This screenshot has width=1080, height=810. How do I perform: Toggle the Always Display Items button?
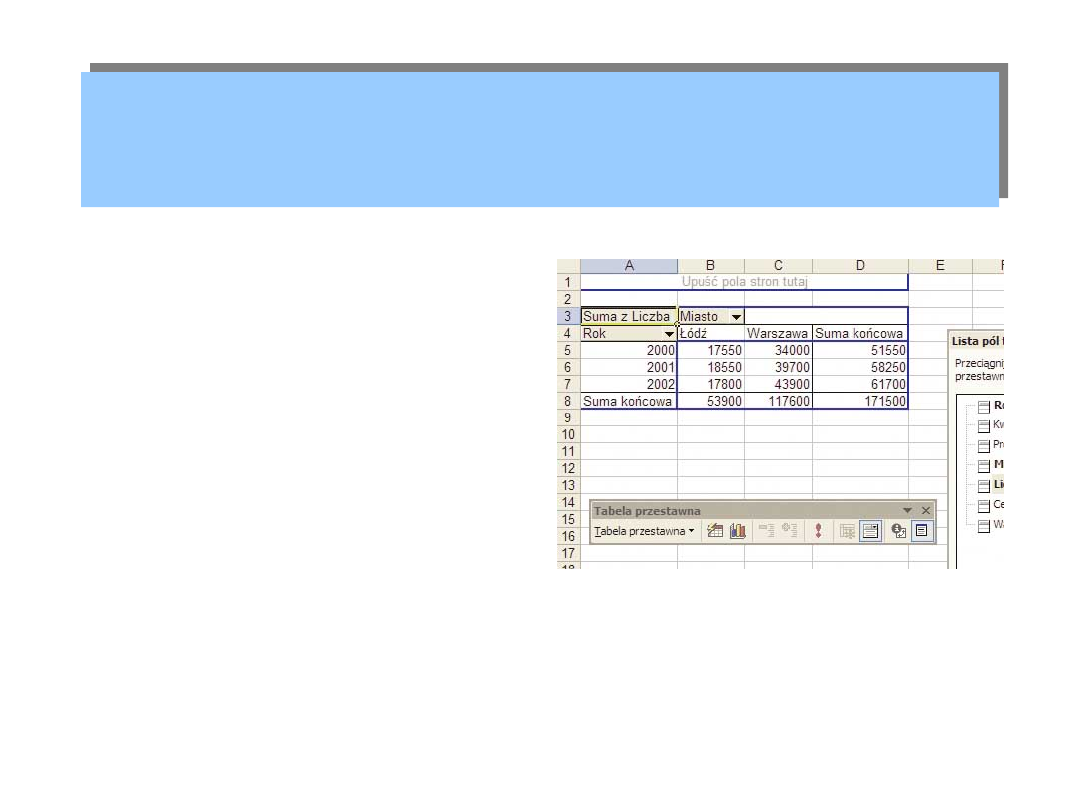tap(870, 531)
